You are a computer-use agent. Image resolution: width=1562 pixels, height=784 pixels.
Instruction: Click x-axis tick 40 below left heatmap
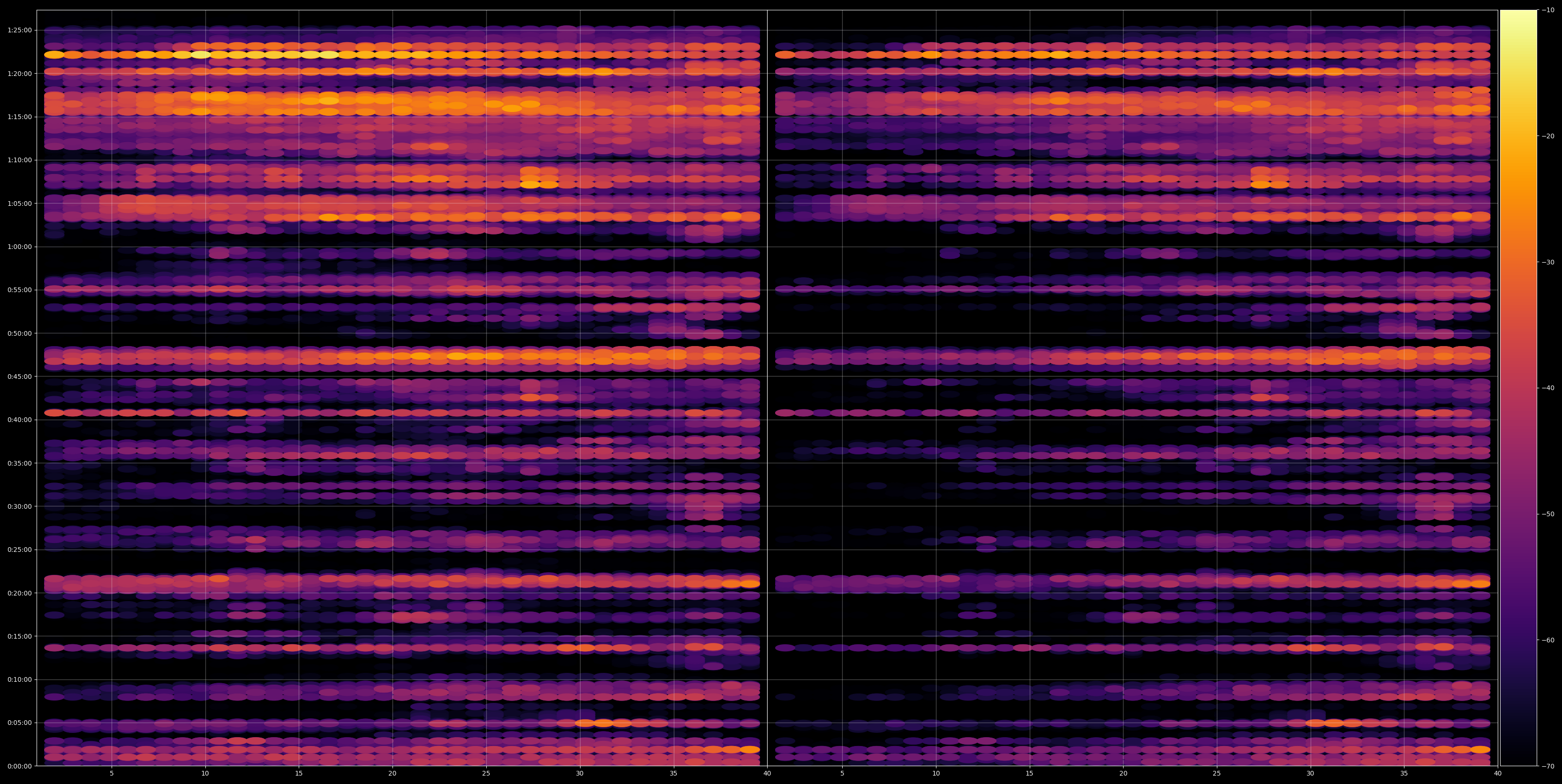(767, 774)
